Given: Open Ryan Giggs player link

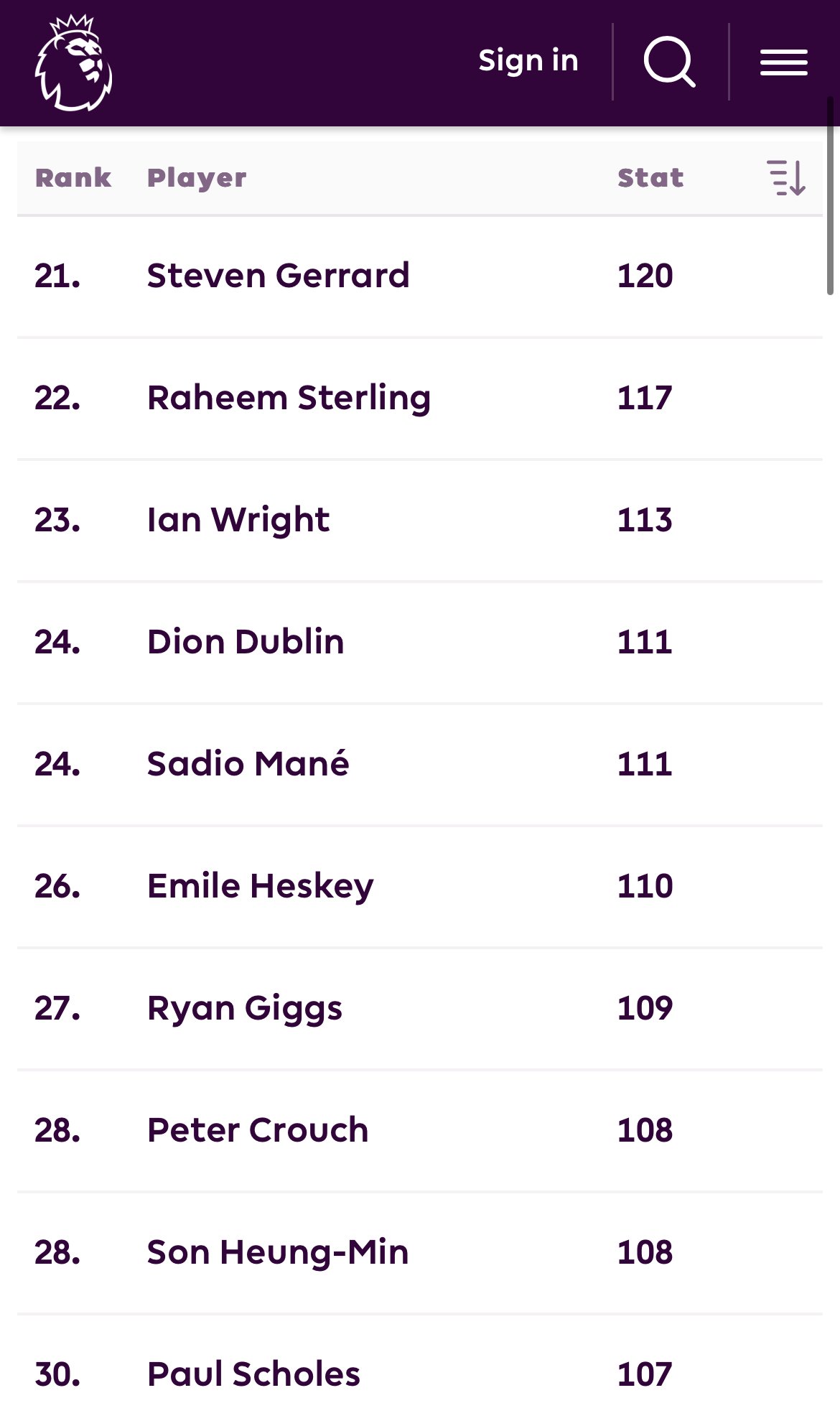Looking at the screenshot, I should click(x=245, y=1009).
